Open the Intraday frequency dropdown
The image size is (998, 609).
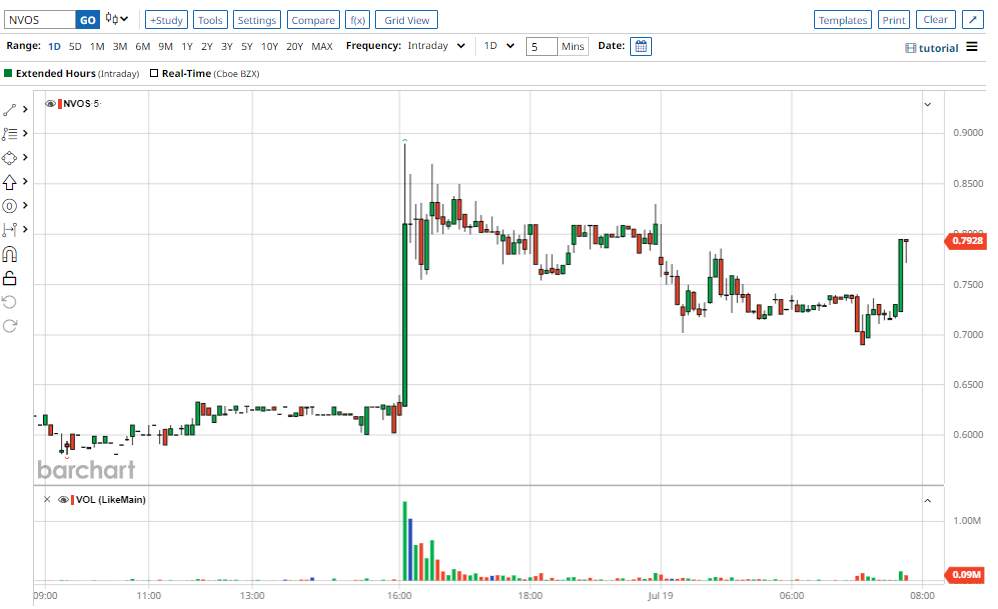tap(437, 46)
